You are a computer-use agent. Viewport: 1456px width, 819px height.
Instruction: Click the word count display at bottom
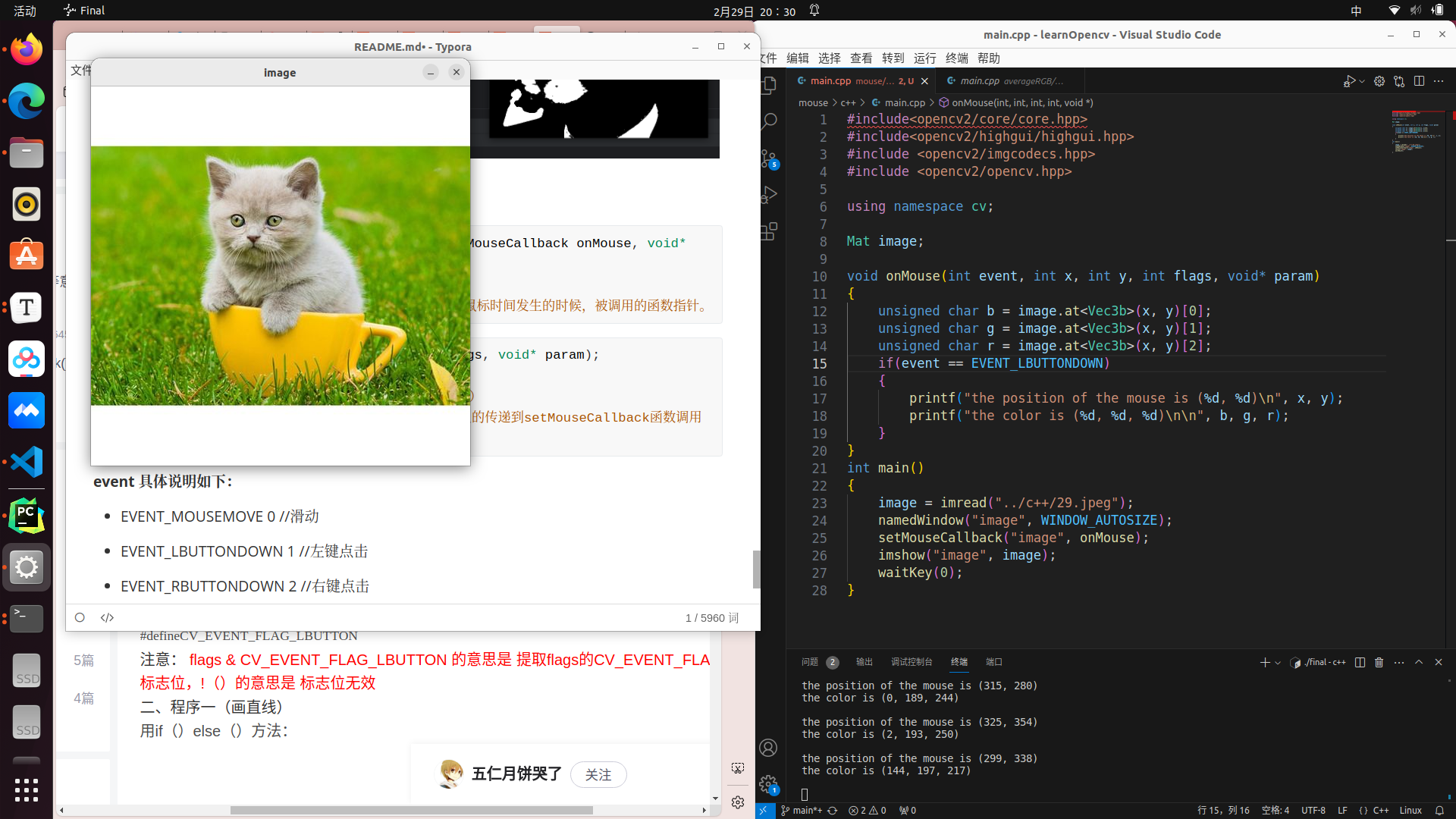tap(711, 617)
